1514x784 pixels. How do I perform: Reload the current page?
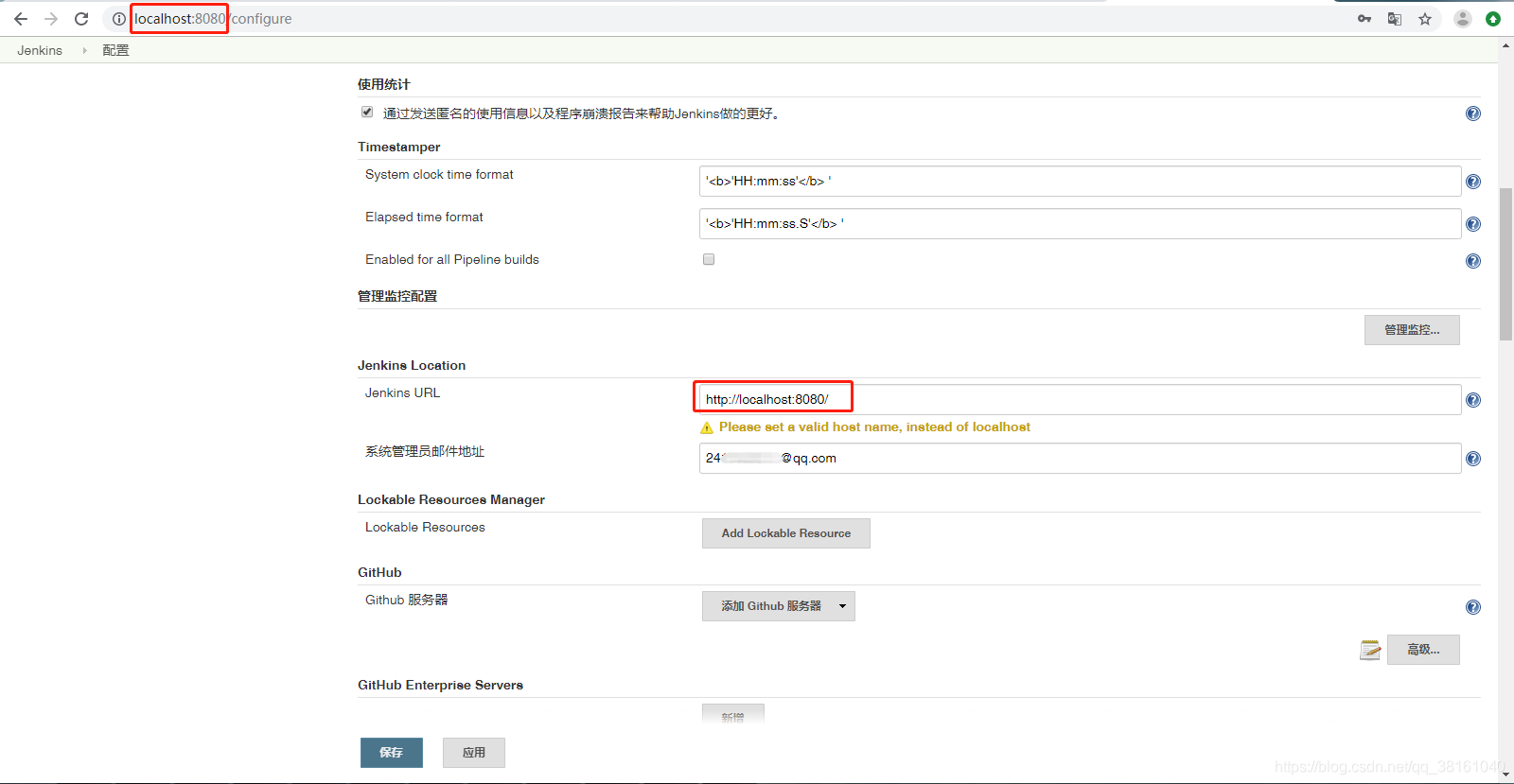point(81,19)
